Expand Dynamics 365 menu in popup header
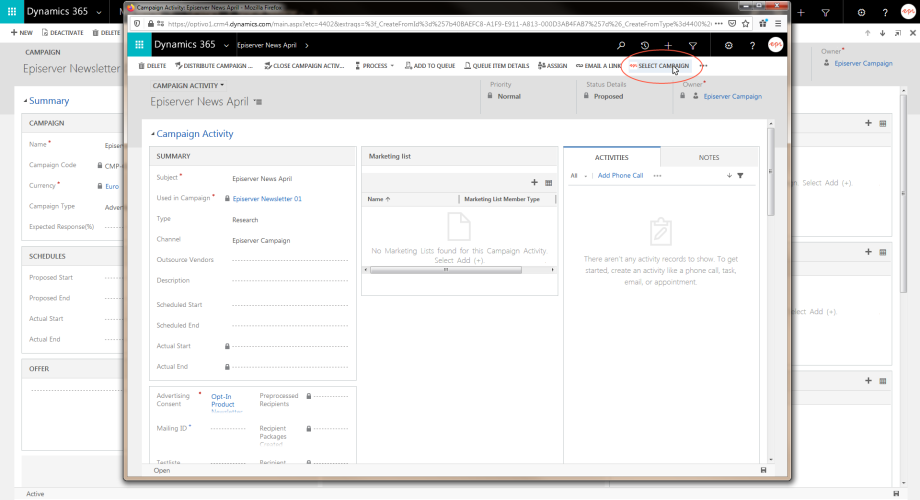 point(226,45)
